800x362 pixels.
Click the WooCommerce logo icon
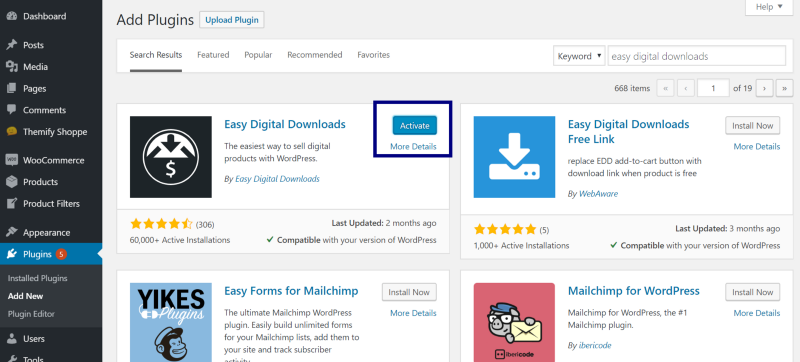pos(12,160)
